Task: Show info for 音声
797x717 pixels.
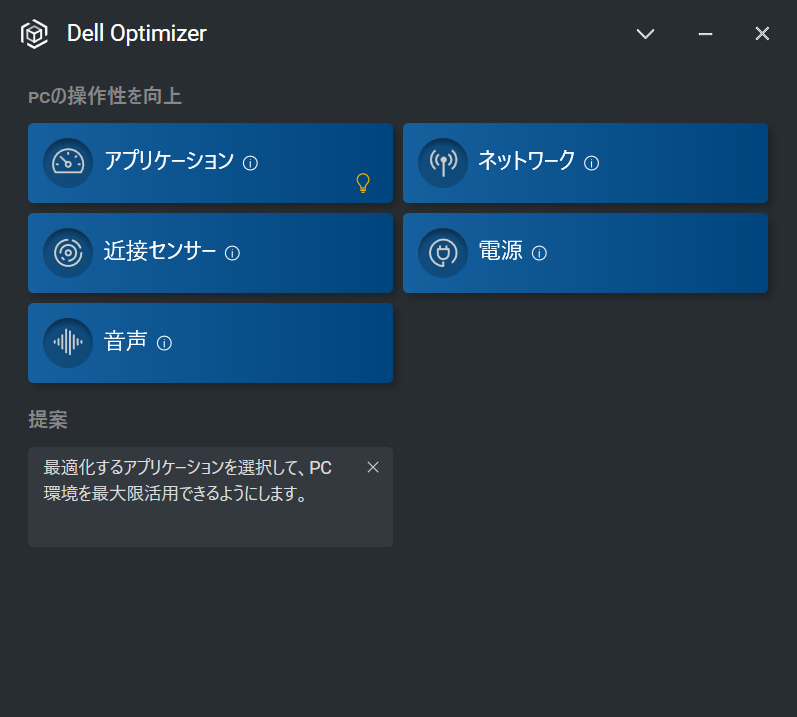Action: tap(165, 344)
